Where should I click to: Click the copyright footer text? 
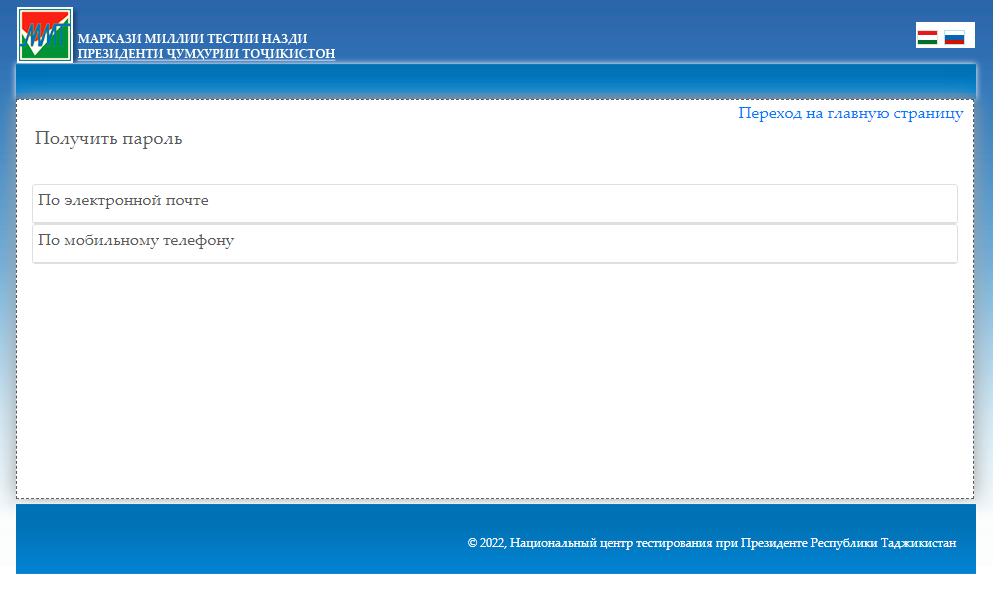pos(711,543)
